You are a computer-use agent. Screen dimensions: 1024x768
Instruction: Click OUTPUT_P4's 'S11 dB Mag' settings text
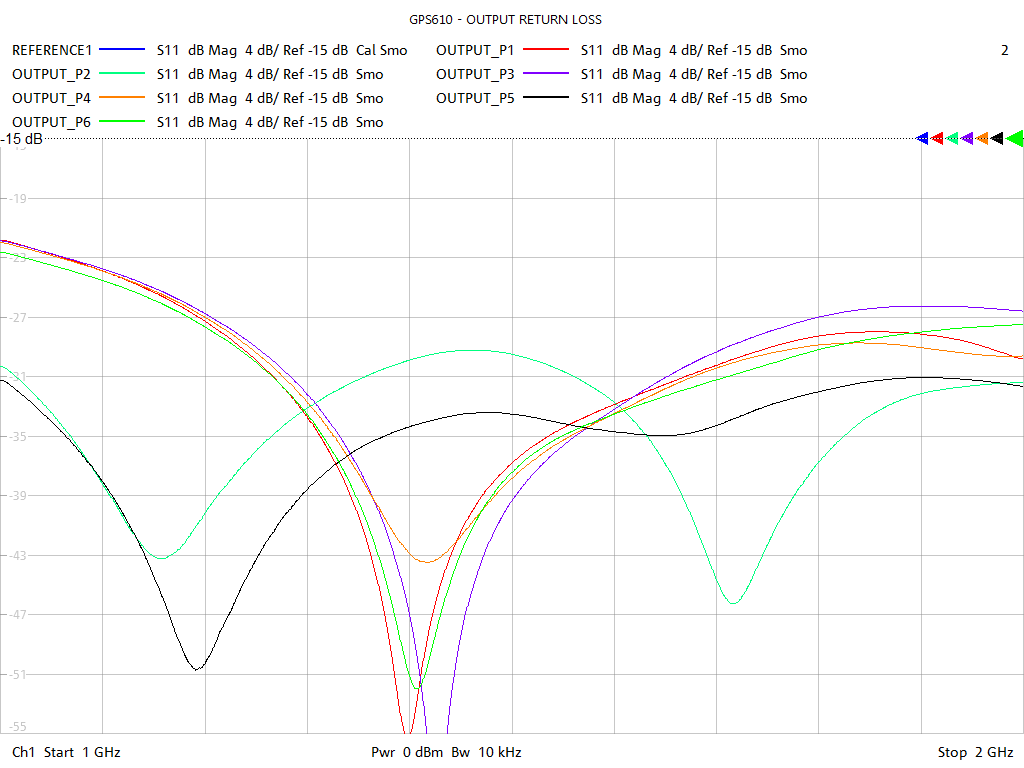pos(197,98)
